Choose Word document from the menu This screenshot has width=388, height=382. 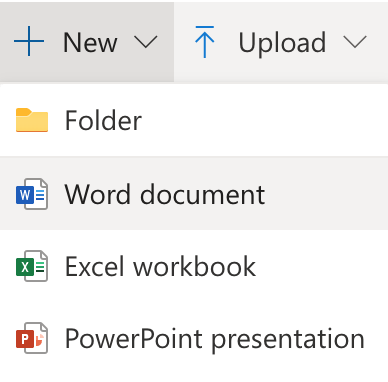[x=194, y=194]
